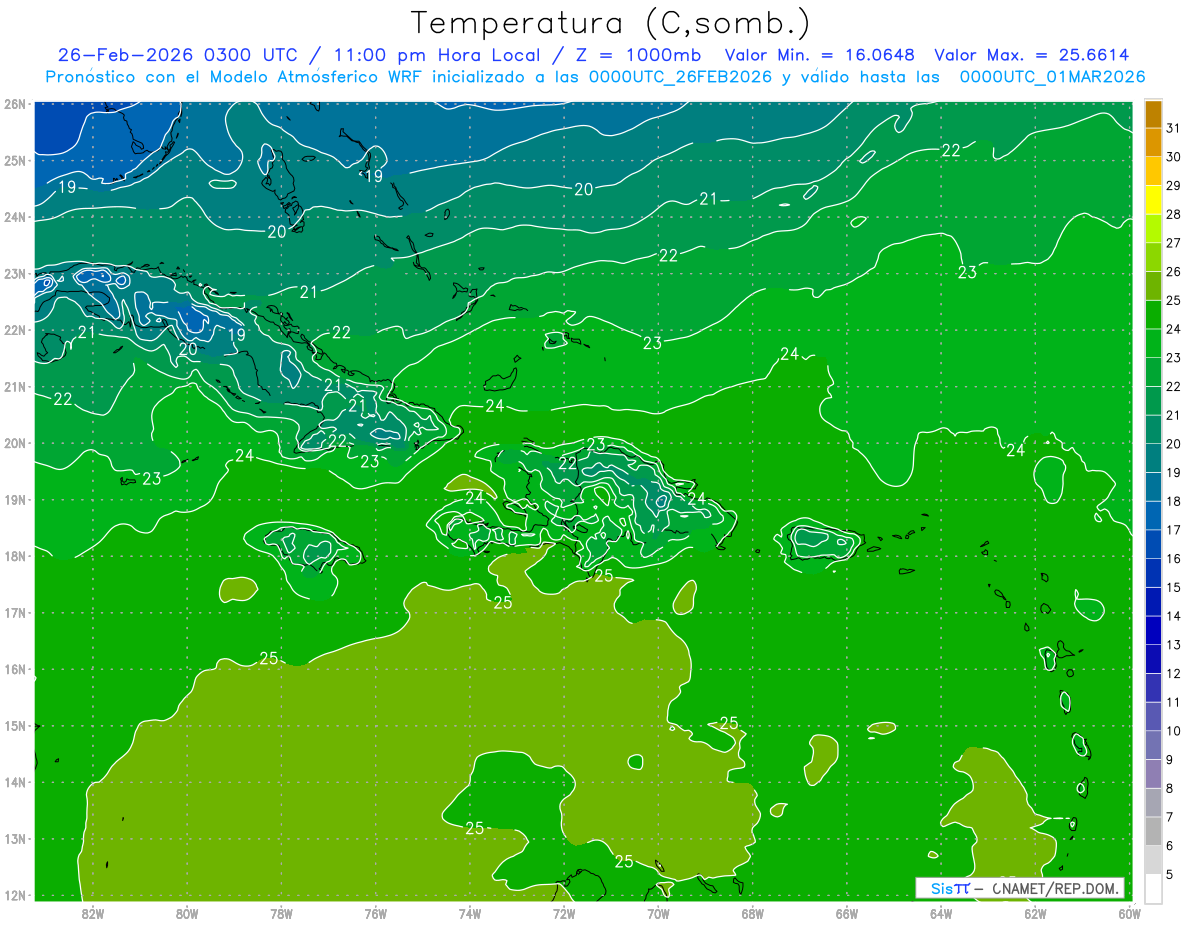Click the latitude label "26N"

(14, 103)
